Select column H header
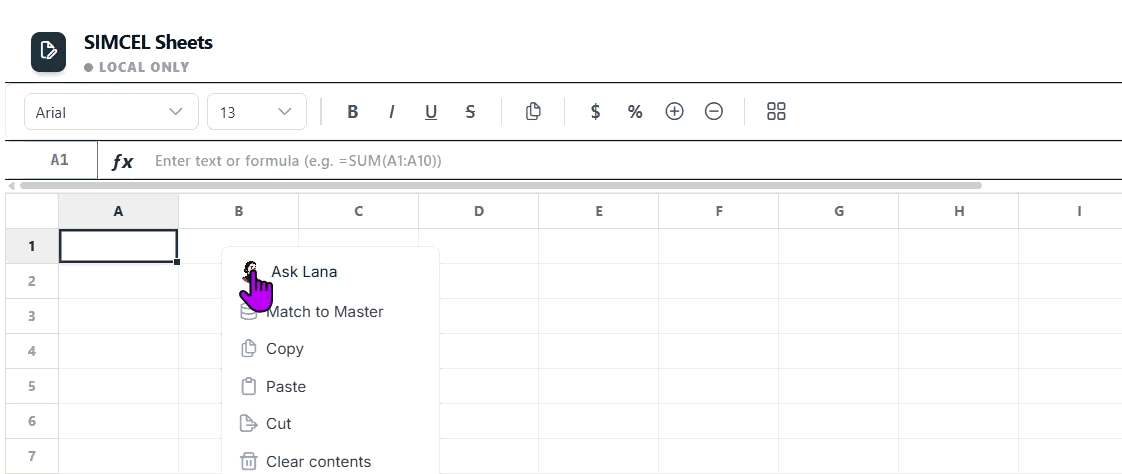Viewport: 1122px width, 474px height. (958, 211)
